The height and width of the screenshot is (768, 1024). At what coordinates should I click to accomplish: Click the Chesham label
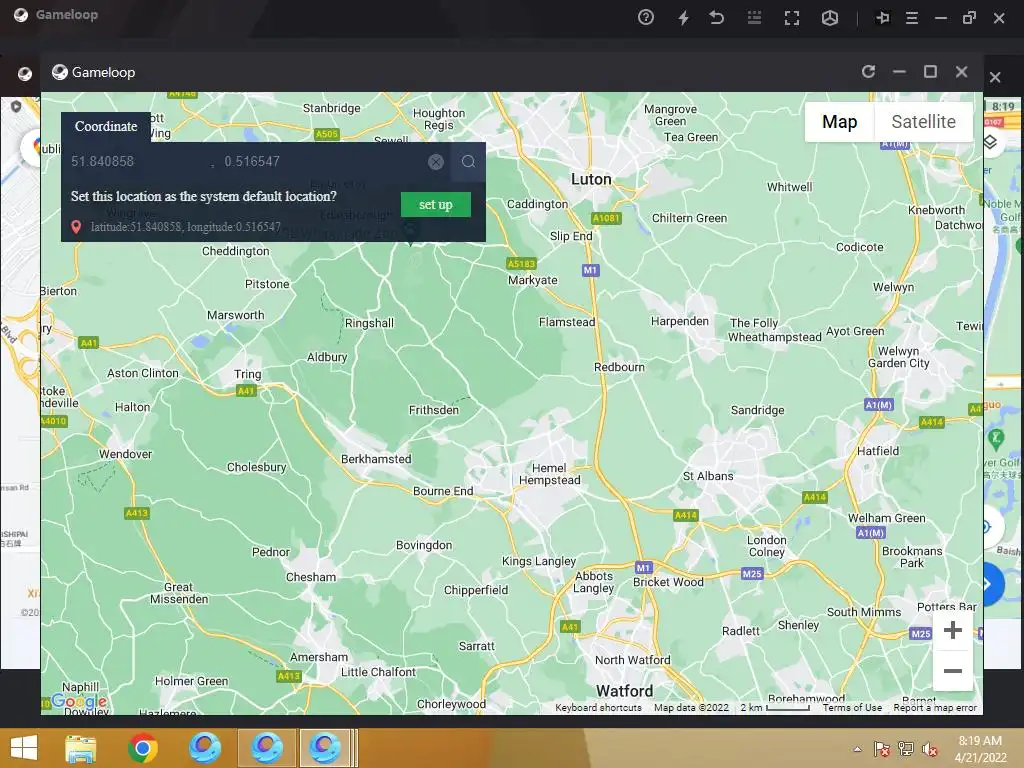pyautogui.click(x=311, y=577)
